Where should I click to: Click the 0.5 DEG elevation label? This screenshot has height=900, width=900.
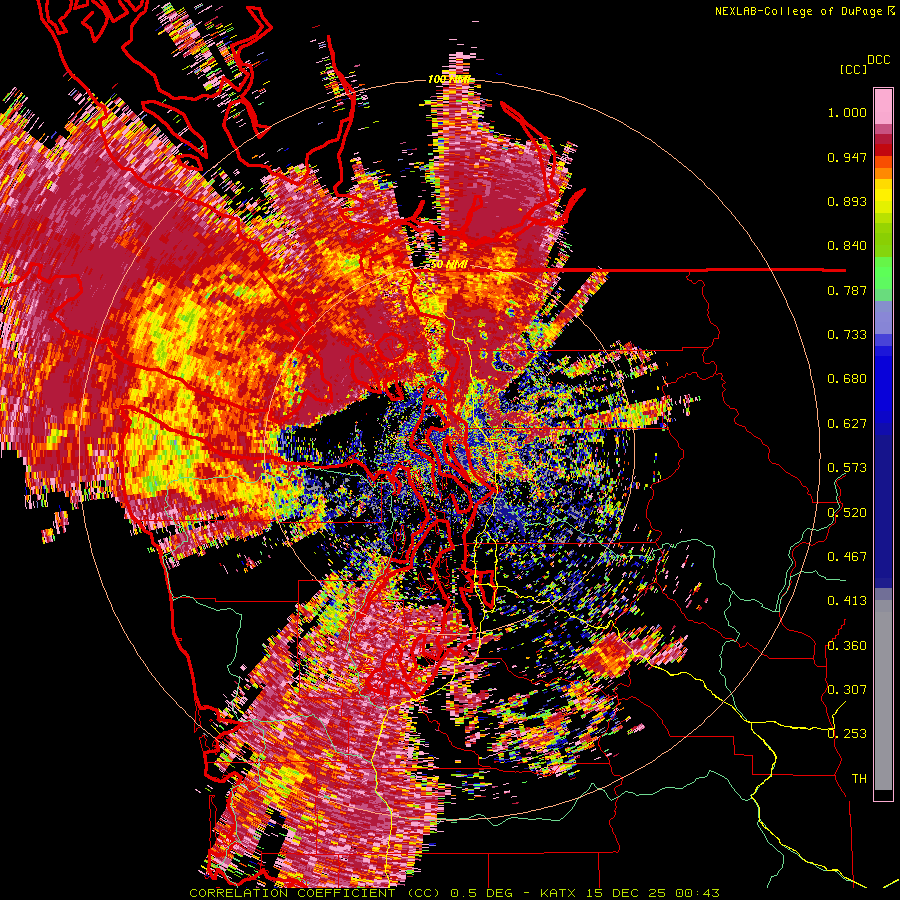[481, 893]
